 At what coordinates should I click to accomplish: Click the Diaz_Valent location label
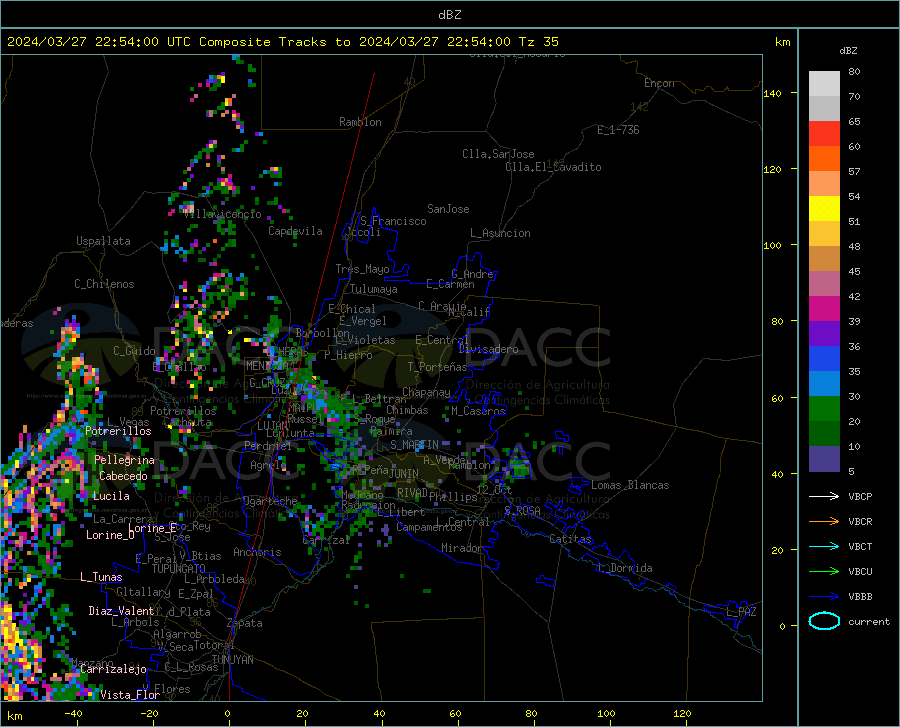coord(121,611)
